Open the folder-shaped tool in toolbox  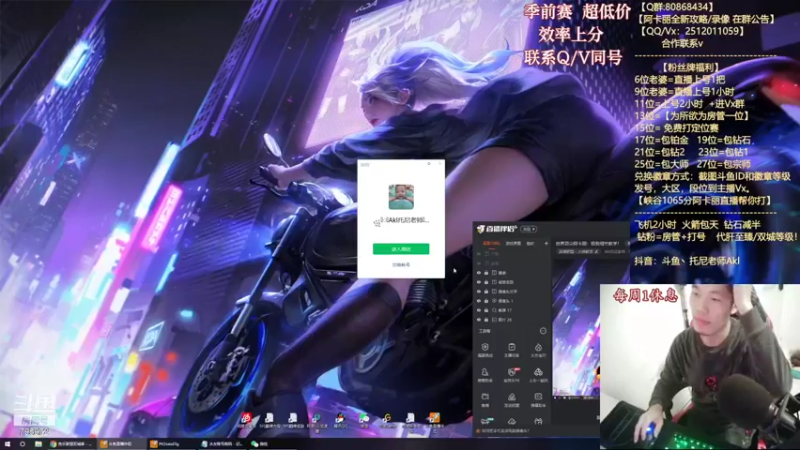coord(485,399)
